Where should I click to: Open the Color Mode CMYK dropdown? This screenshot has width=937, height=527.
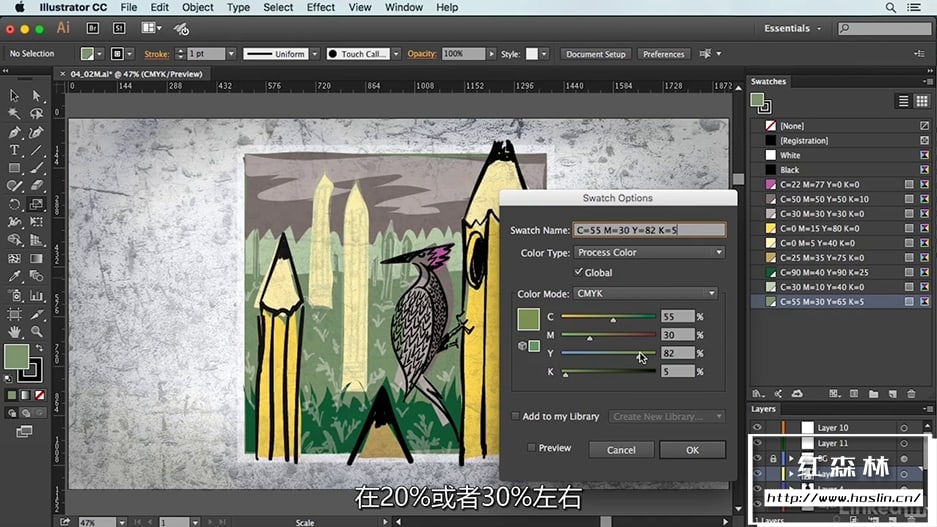(645, 293)
